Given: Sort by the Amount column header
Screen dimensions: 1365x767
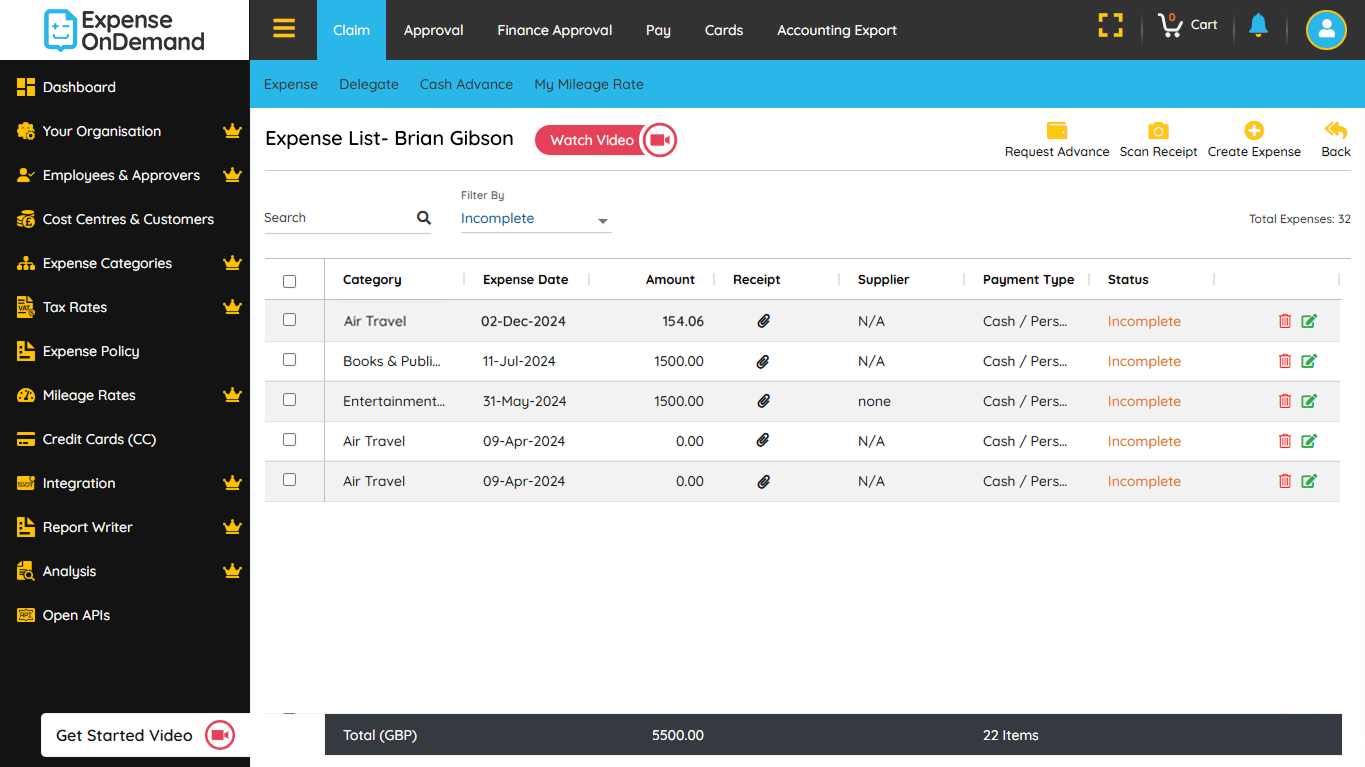Looking at the screenshot, I should (670, 280).
